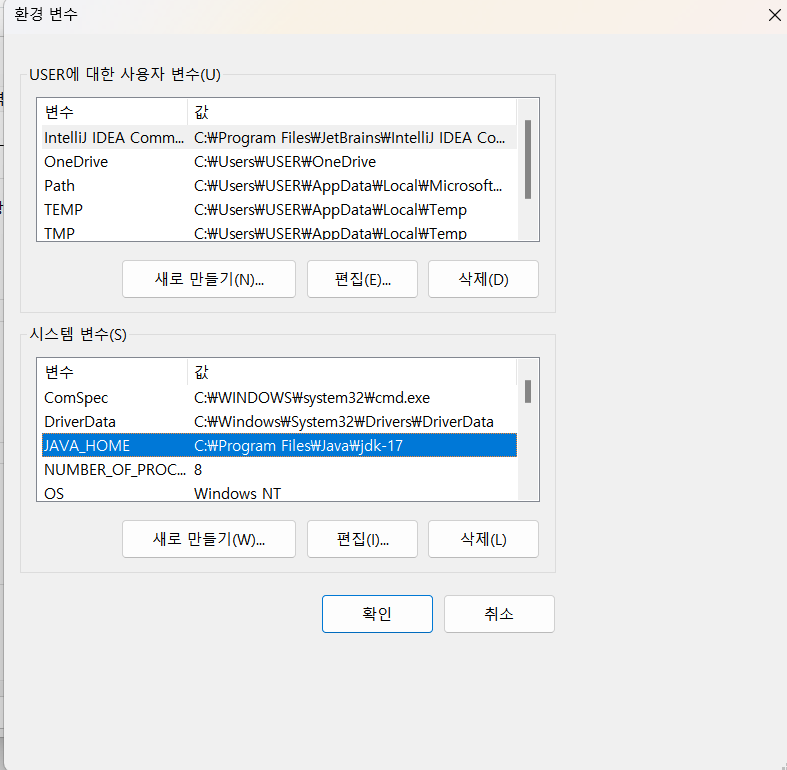
Task: Select the OneDrive user variable
Action: pos(279,162)
